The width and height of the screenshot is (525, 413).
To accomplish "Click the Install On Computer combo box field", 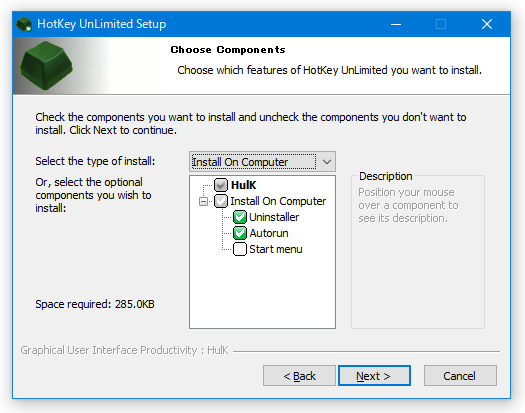I will pyautogui.click(x=262, y=162).
